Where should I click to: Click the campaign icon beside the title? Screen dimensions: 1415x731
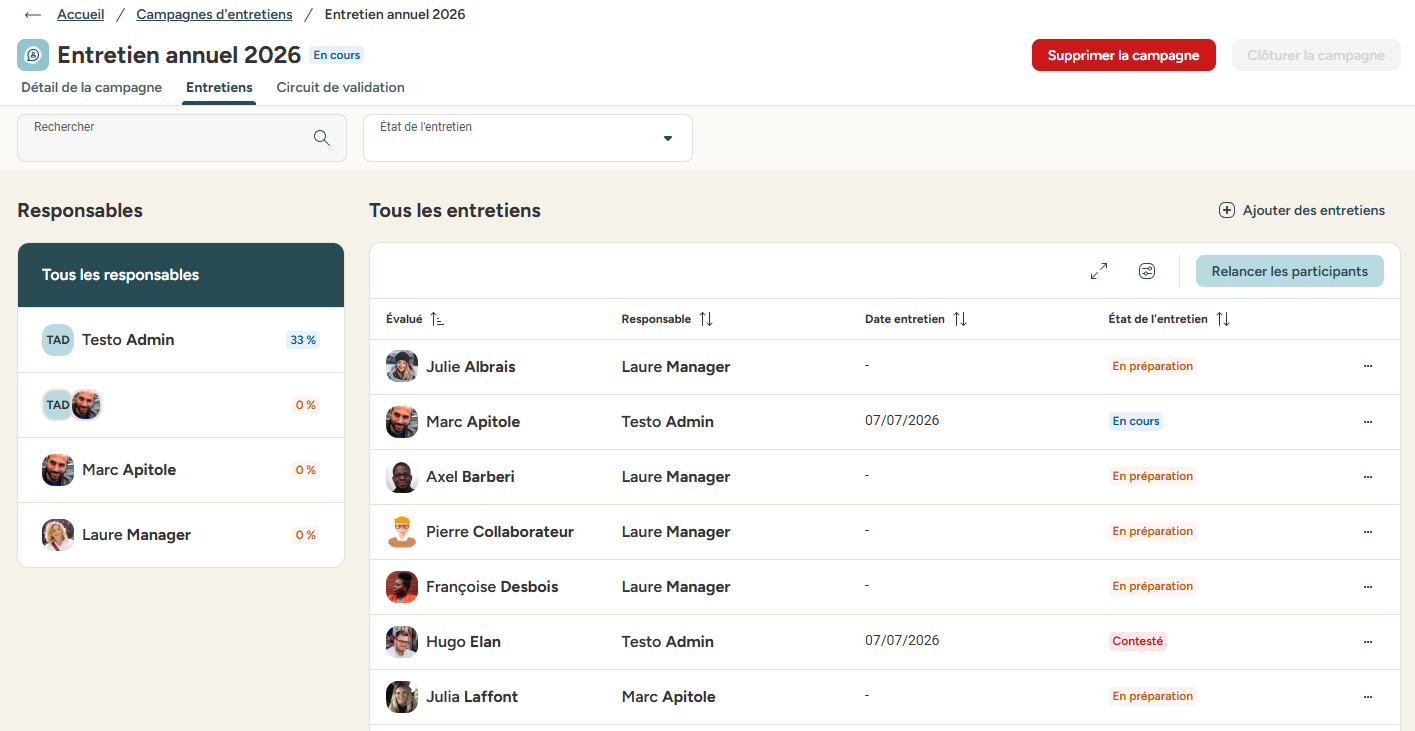point(33,55)
